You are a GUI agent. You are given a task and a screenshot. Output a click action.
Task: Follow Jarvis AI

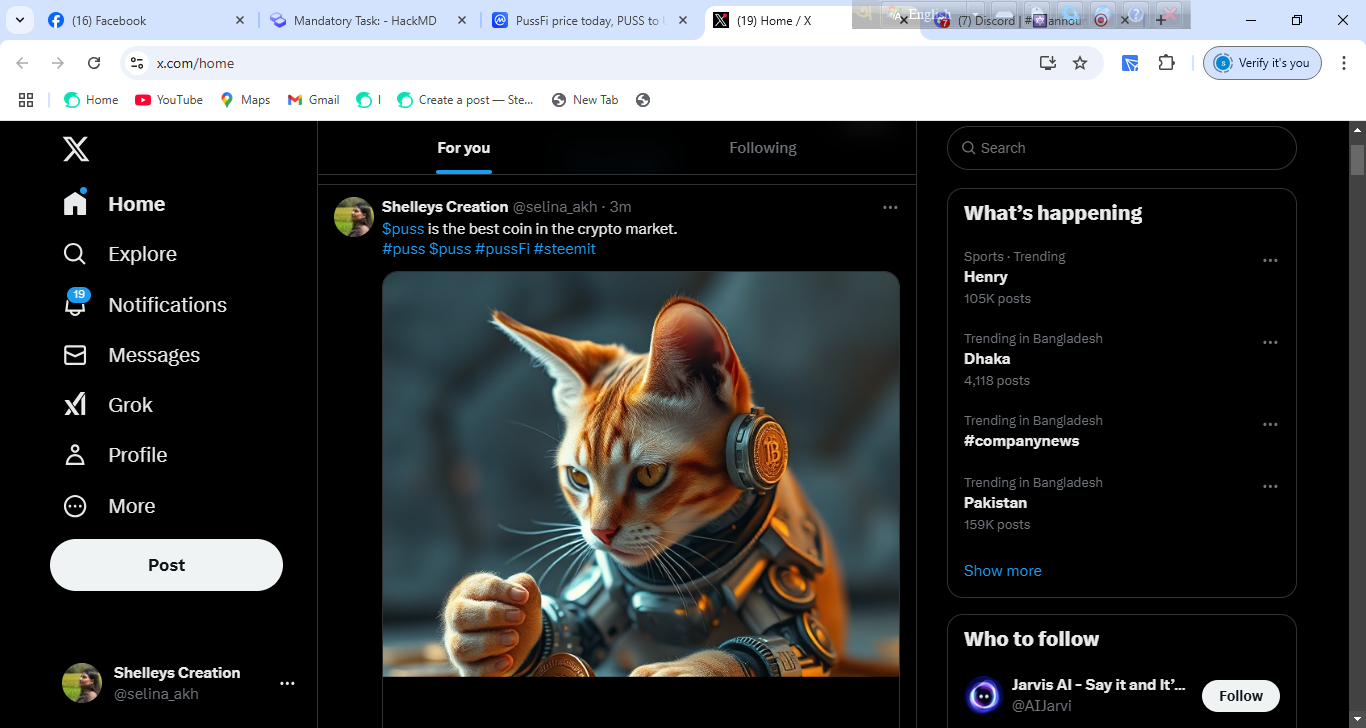pos(1240,696)
